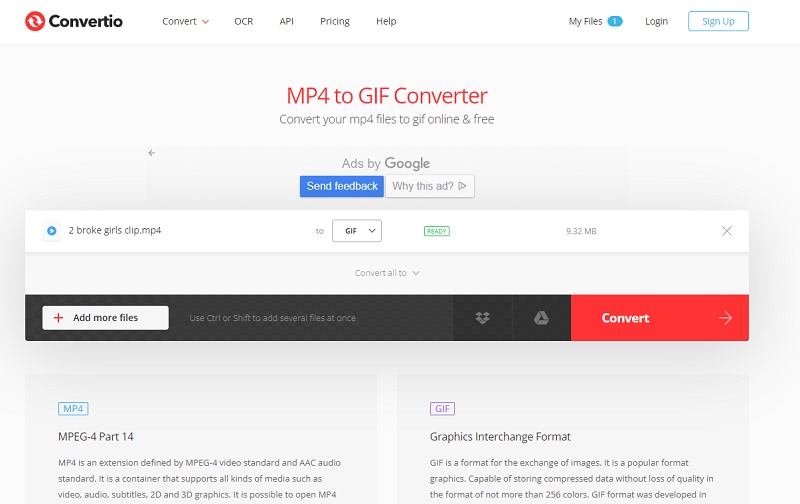This screenshot has height=504, width=800.
Task: Click the MPEG-4 Part 14 heading
Action: [x=96, y=437]
